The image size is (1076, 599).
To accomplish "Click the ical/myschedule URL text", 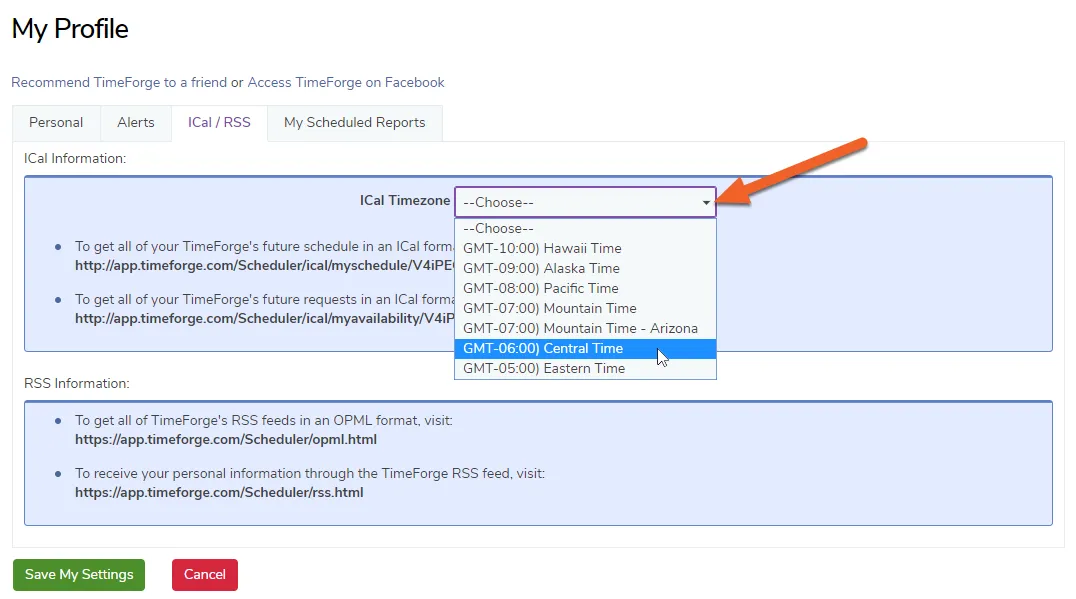I will (x=264, y=266).
